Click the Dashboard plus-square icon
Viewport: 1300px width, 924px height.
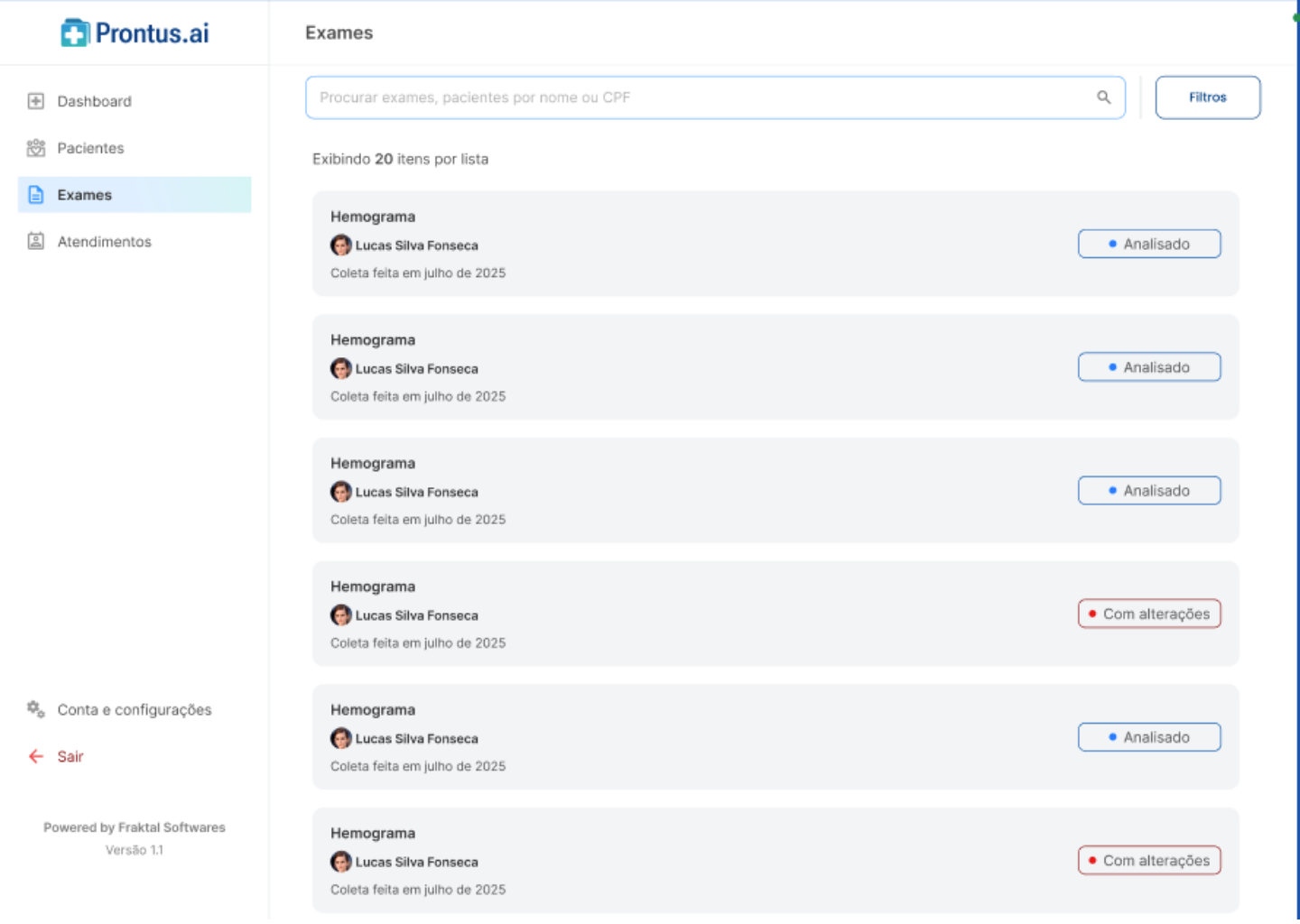pyautogui.click(x=36, y=101)
